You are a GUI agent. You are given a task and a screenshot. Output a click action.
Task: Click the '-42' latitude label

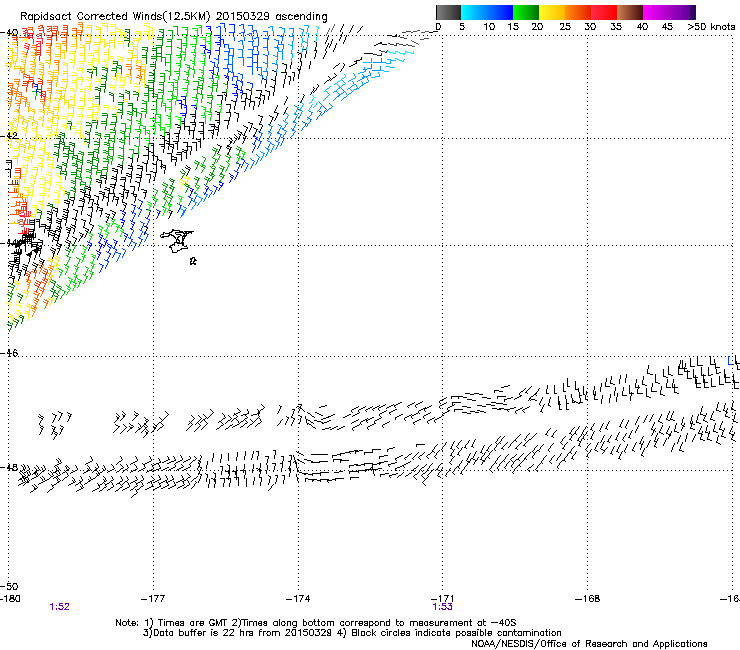tap(9, 135)
